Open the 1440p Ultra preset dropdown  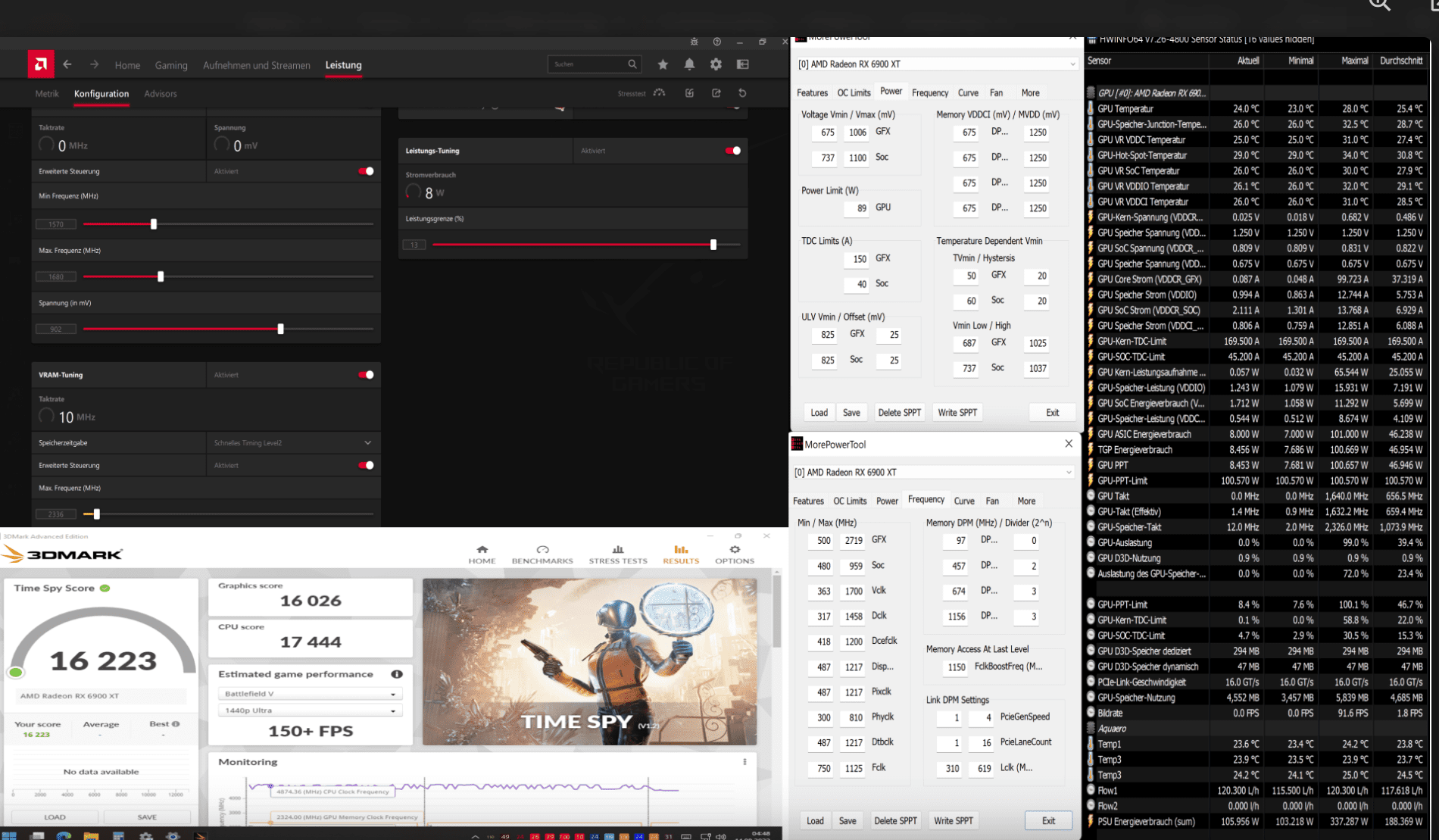pos(310,710)
